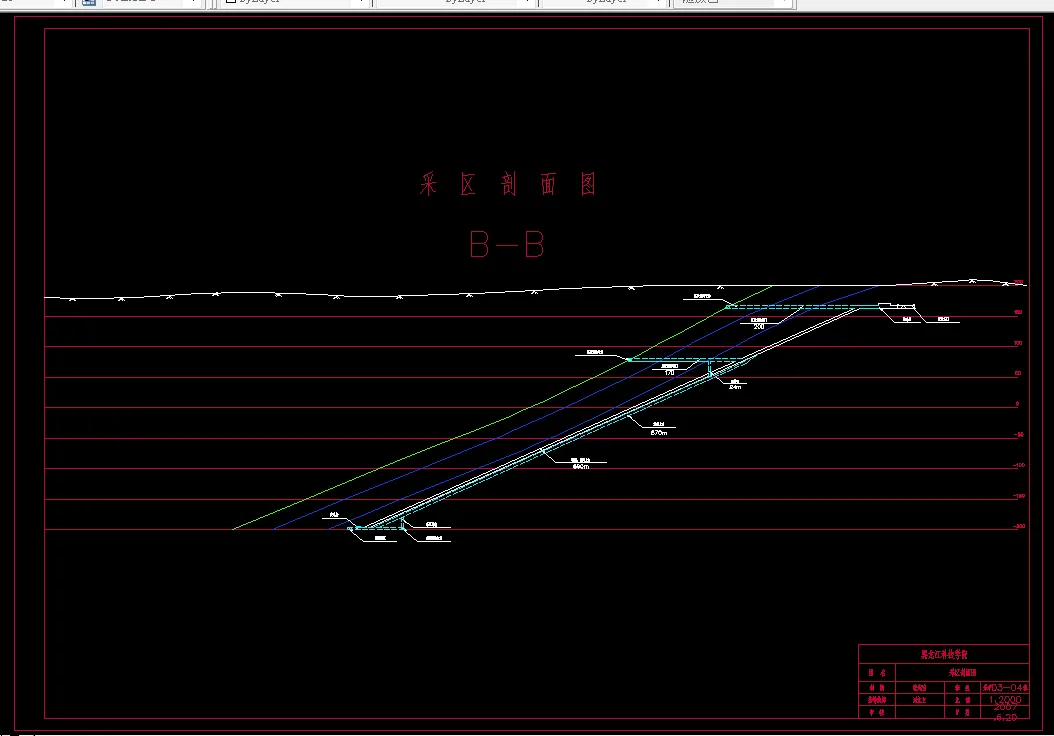This screenshot has height=736, width=1054.
Task: Click the layer properties icon in toolbar
Action: tap(89, 2)
